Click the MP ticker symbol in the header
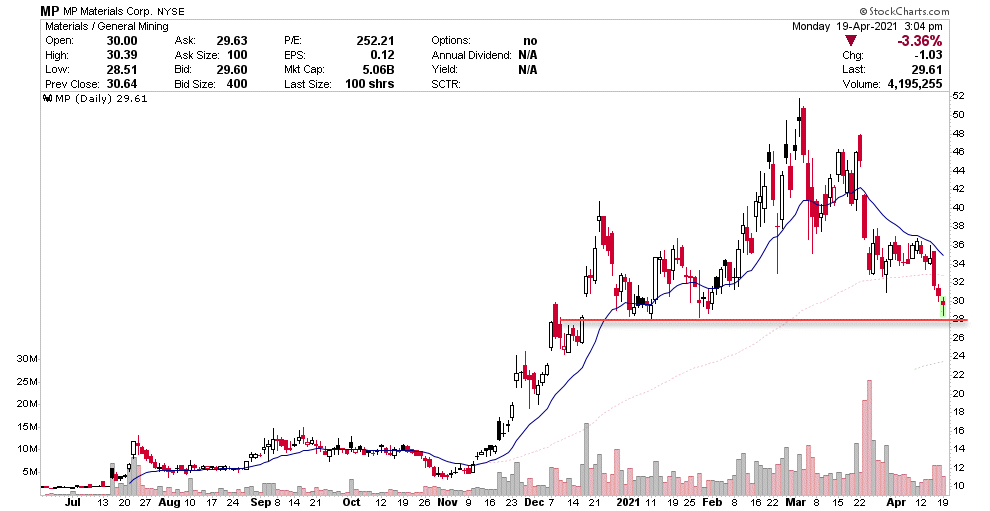 point(50,11)
